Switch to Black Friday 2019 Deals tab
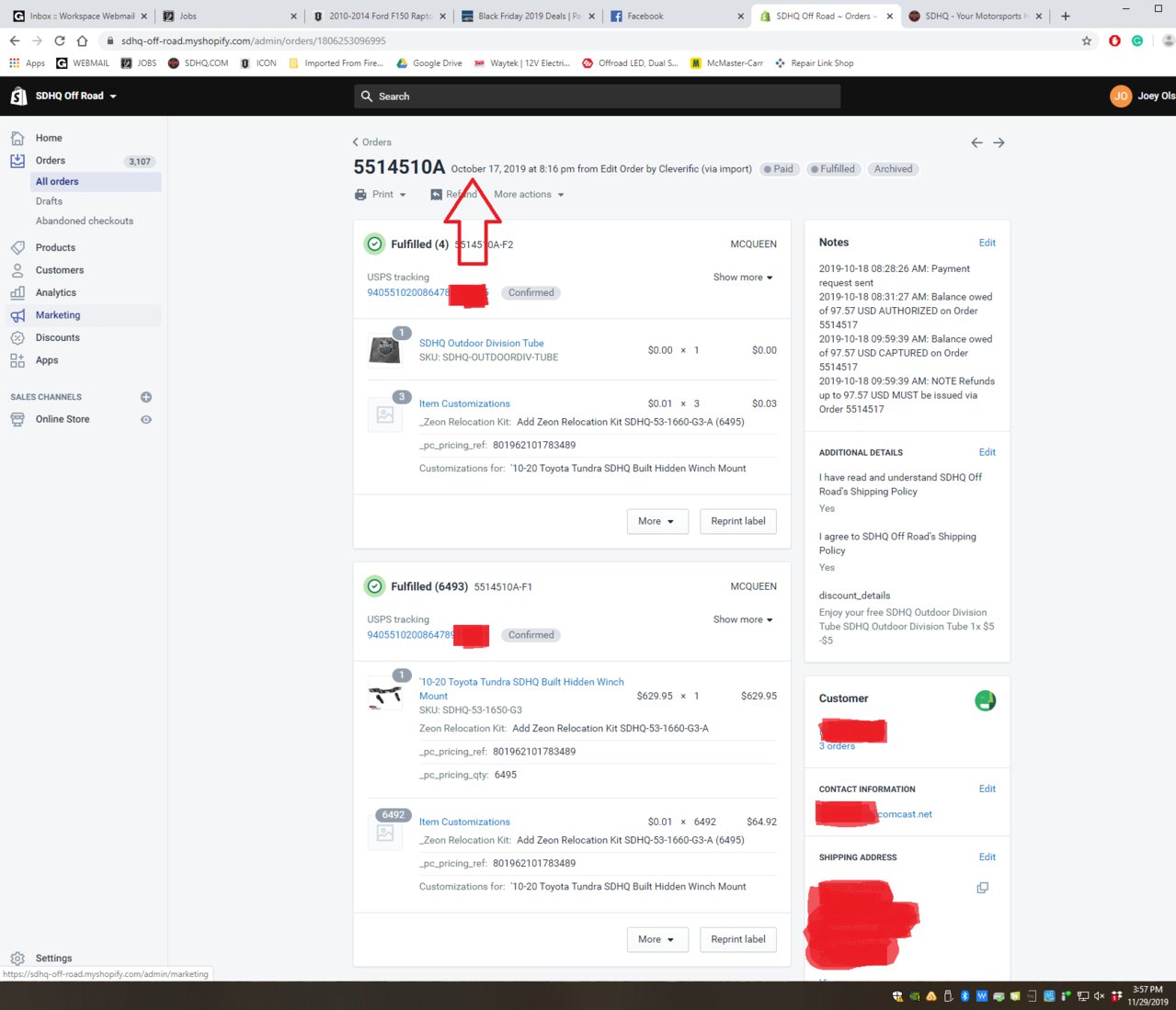 point(527,16)
